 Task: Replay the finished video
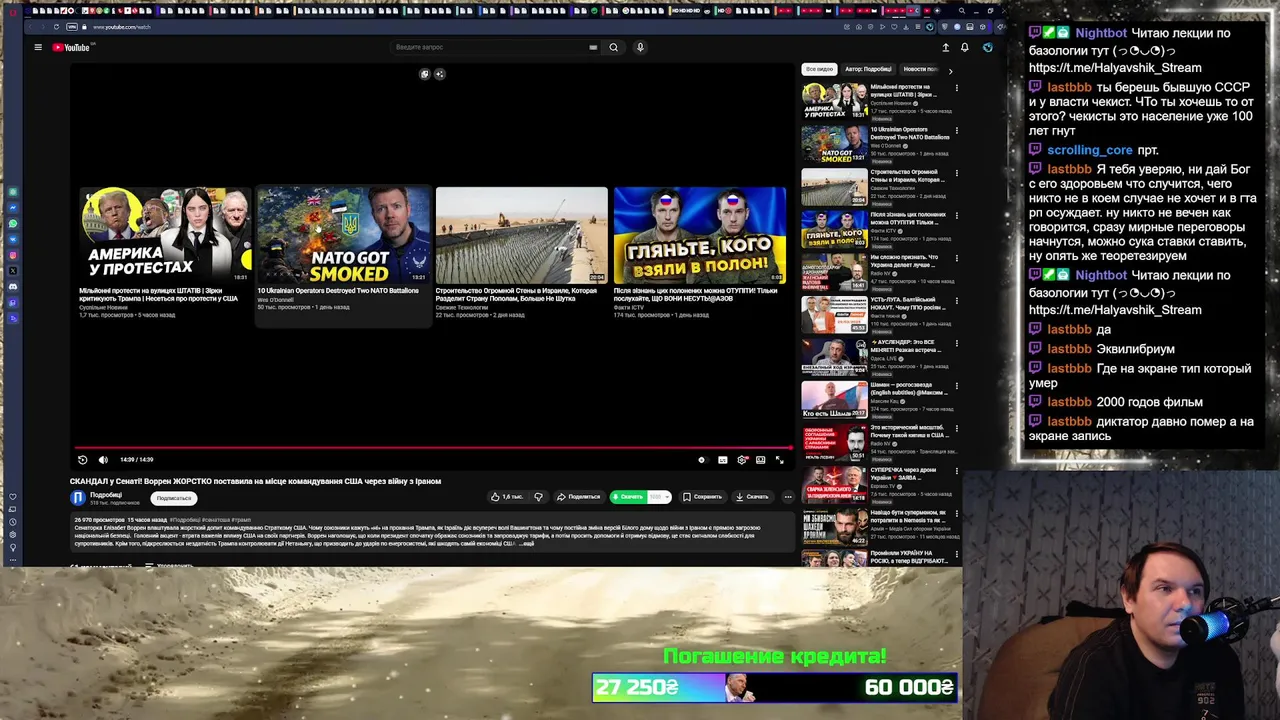pyautogui.click(x=83, y=460)
